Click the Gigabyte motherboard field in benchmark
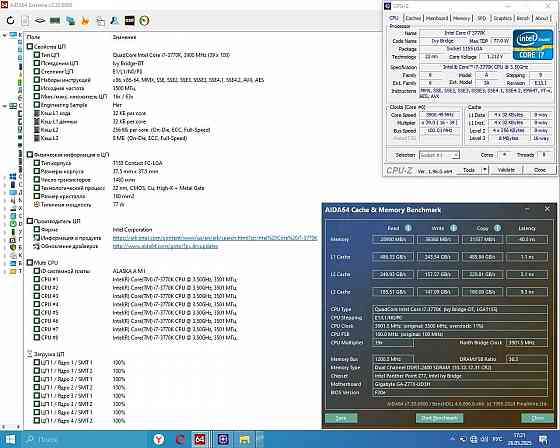 click(460, 384)
